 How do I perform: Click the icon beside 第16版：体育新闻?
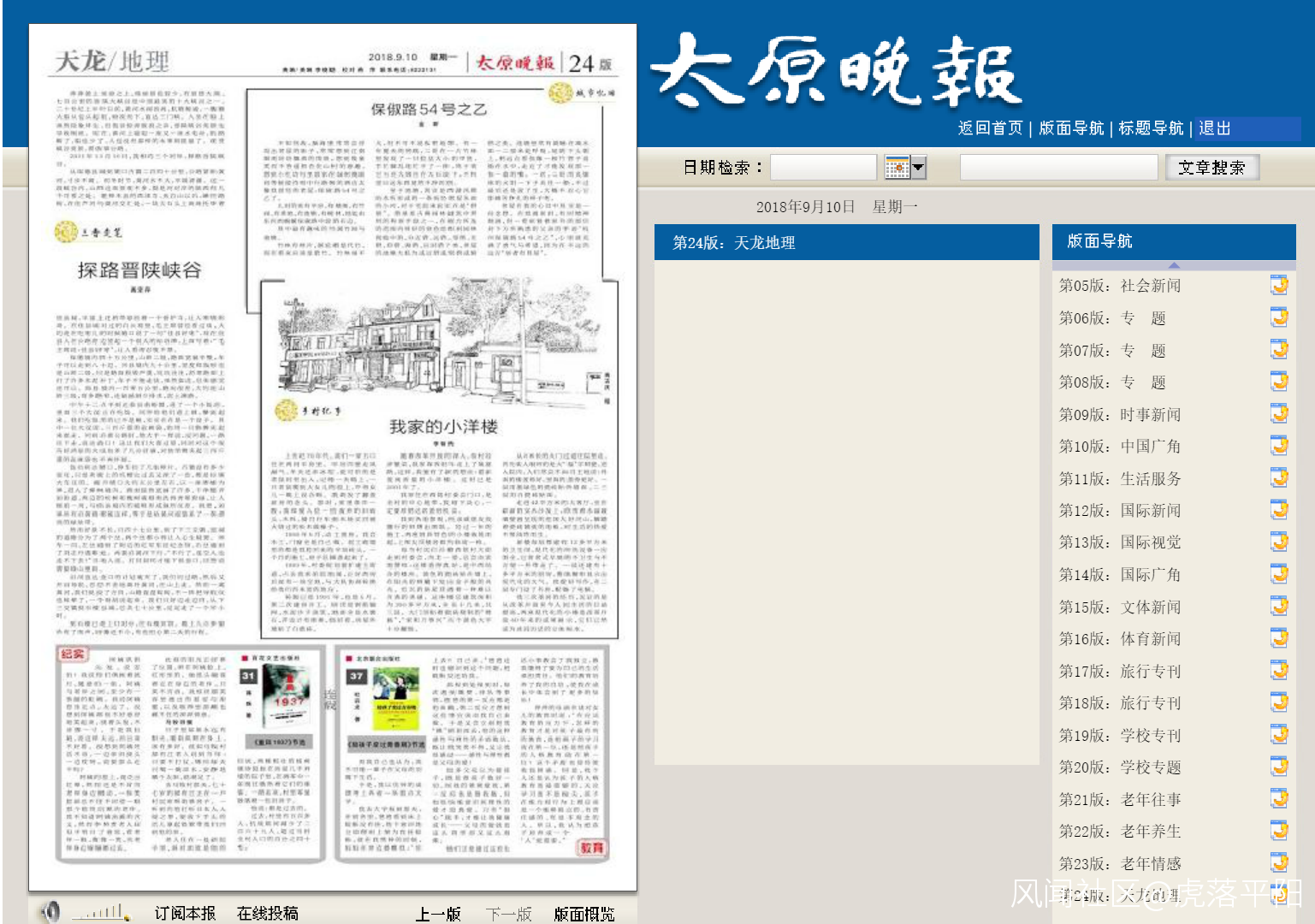click(1279, 638)
